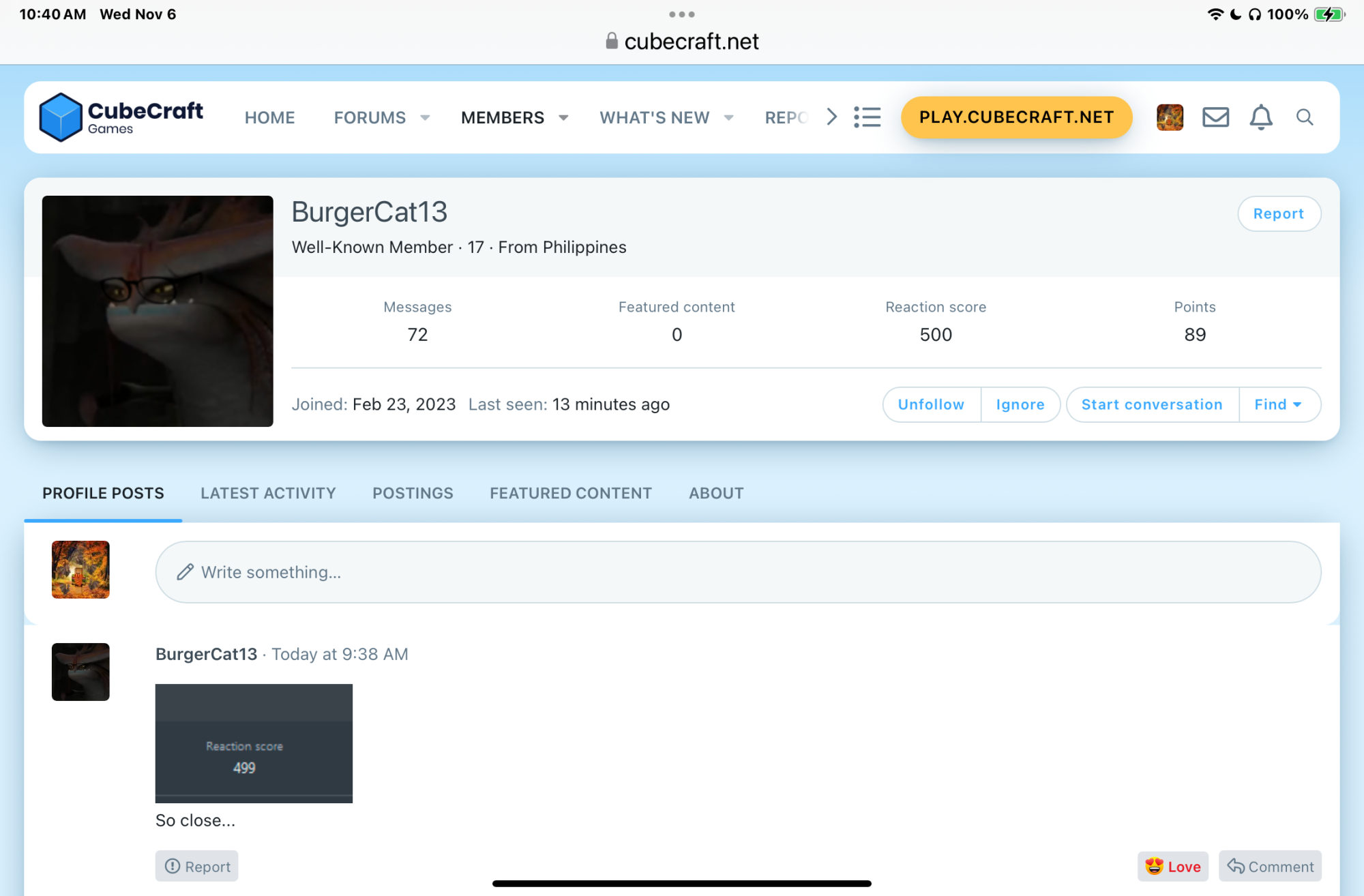Screen dimensions: 1364x896
Task: Report the 'So close...' profile post
Action: pos(196,866)
